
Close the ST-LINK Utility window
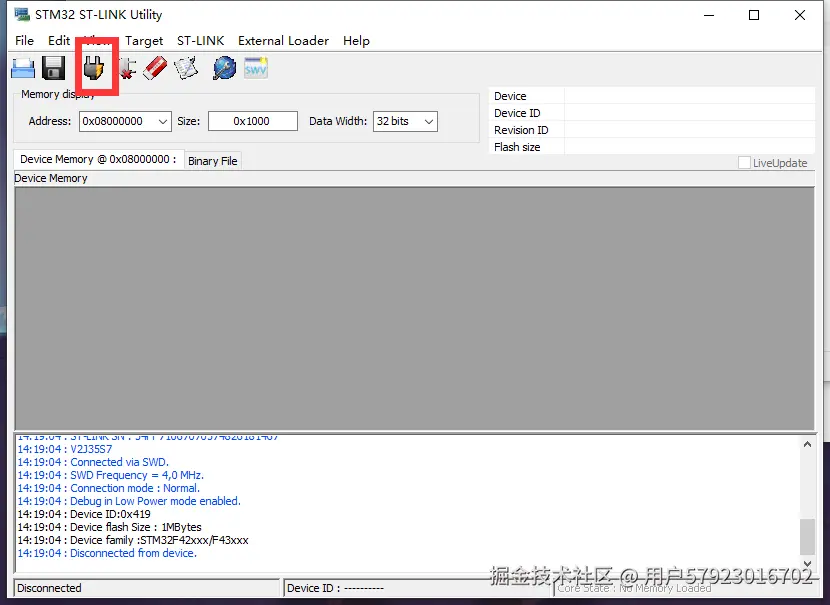click(800, 15)
